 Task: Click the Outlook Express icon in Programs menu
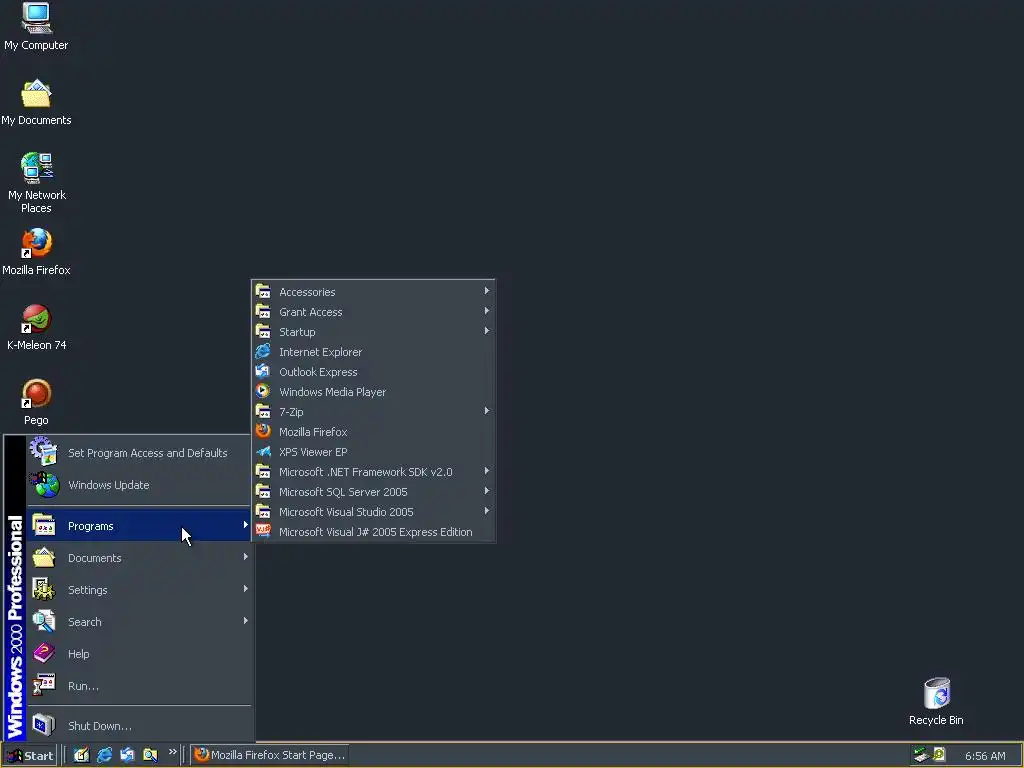click(x=263, y=372)
